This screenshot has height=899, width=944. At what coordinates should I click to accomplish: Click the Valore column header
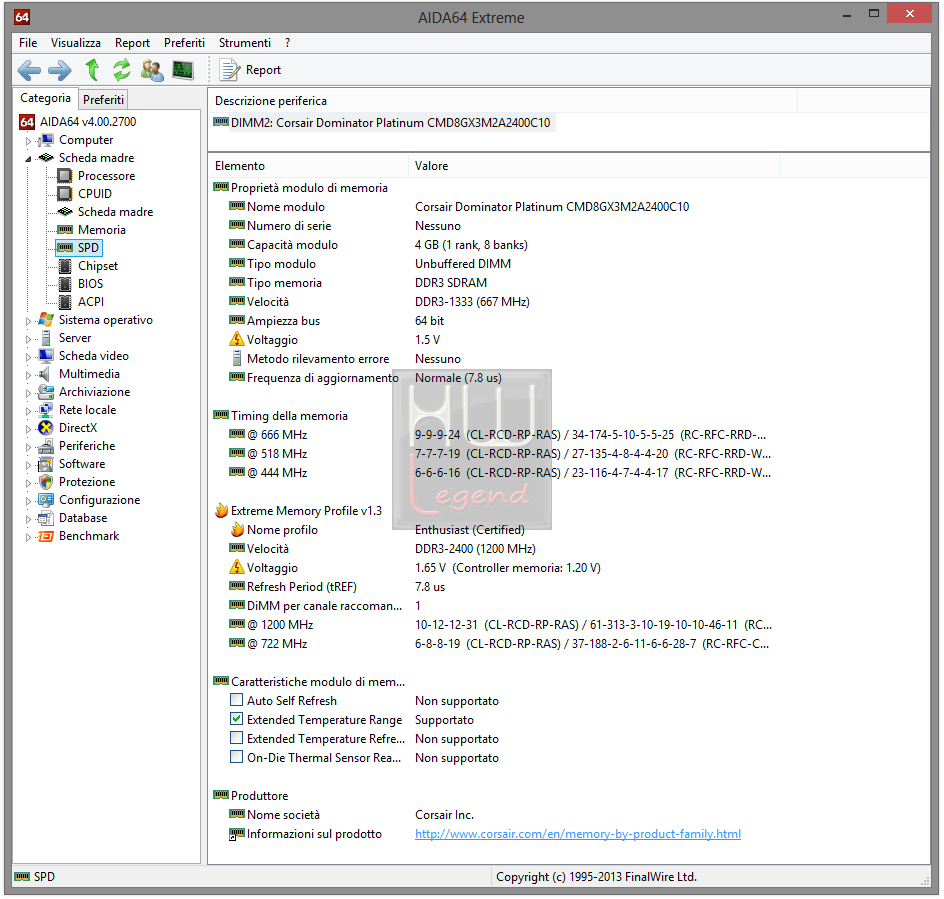point(594,166)
